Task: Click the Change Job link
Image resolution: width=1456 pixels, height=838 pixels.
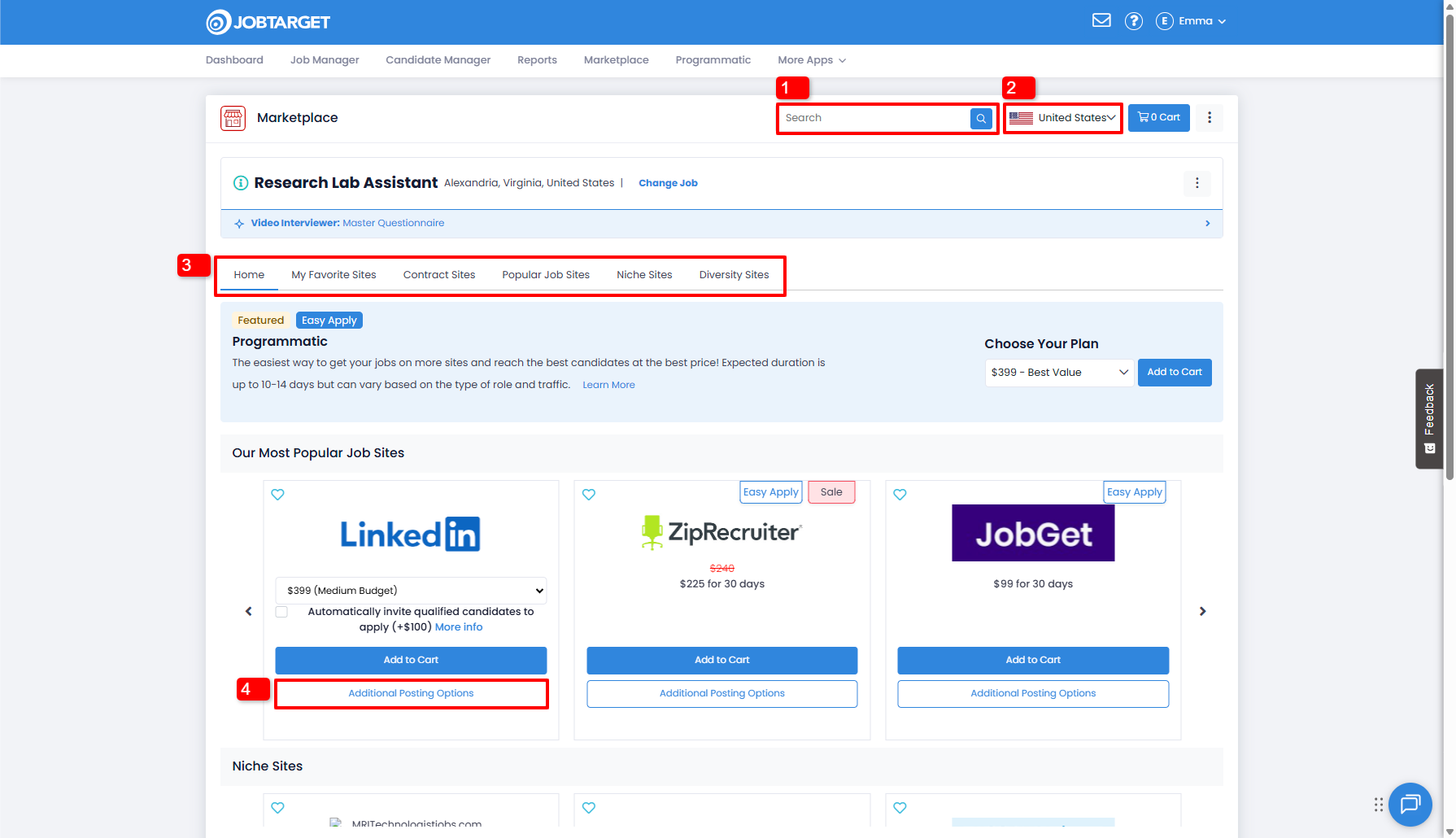Action: [668, 183]
